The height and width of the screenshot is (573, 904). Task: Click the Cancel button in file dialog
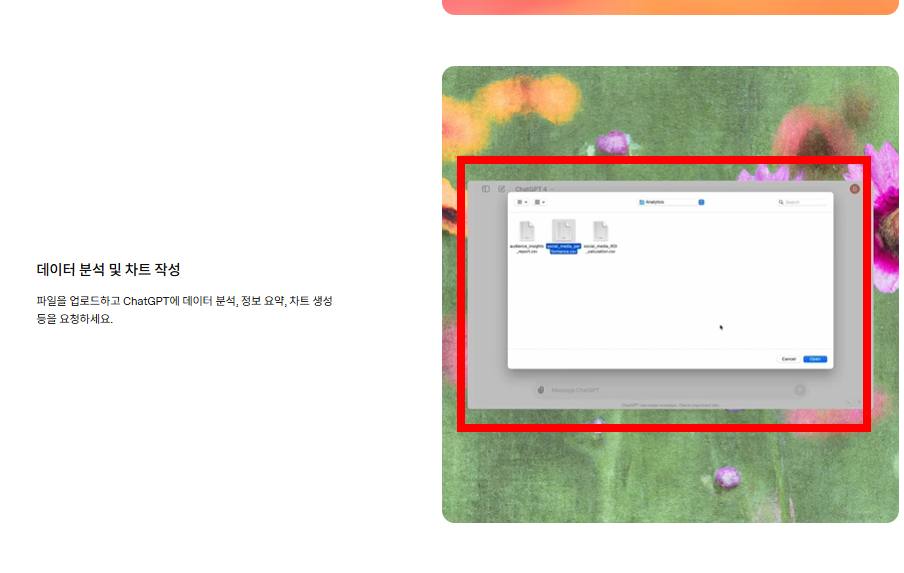click(788, 359)
